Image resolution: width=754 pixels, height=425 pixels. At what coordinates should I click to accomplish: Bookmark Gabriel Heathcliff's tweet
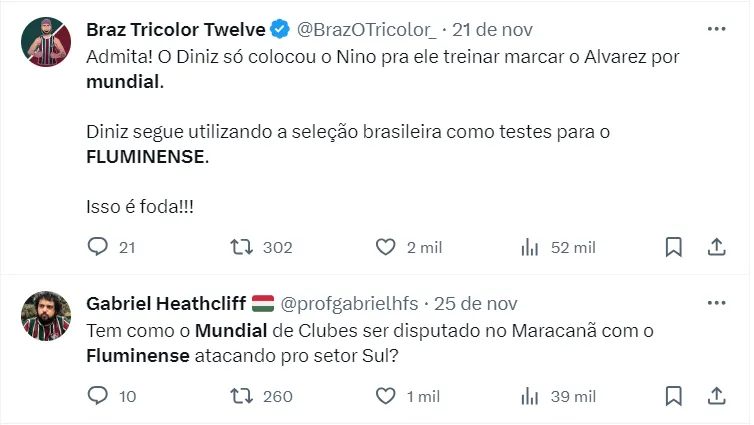coord(674,396)
